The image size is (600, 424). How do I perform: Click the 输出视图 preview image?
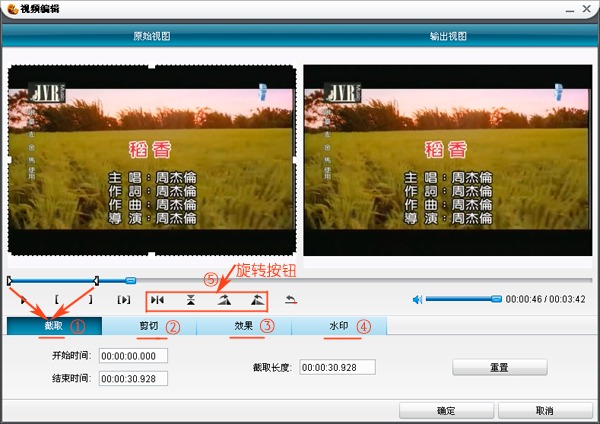448,160
